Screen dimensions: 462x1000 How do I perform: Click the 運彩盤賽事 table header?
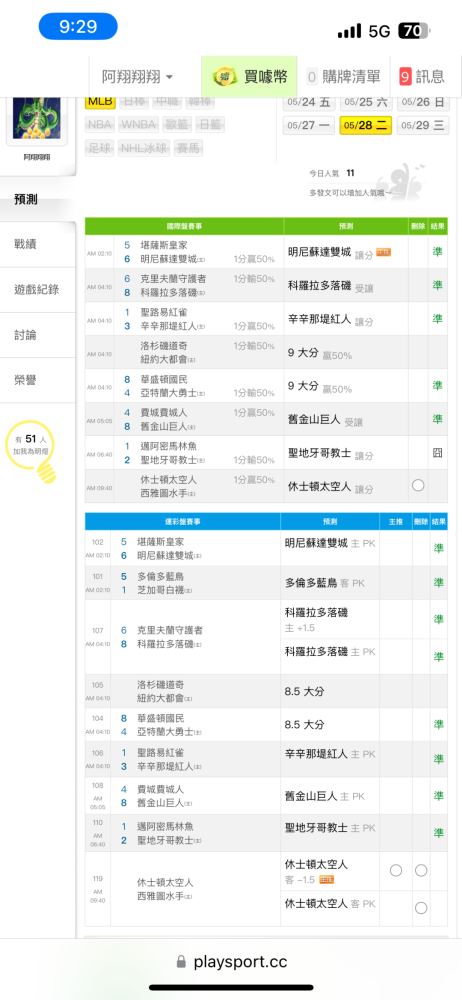[x=183, y=522]
